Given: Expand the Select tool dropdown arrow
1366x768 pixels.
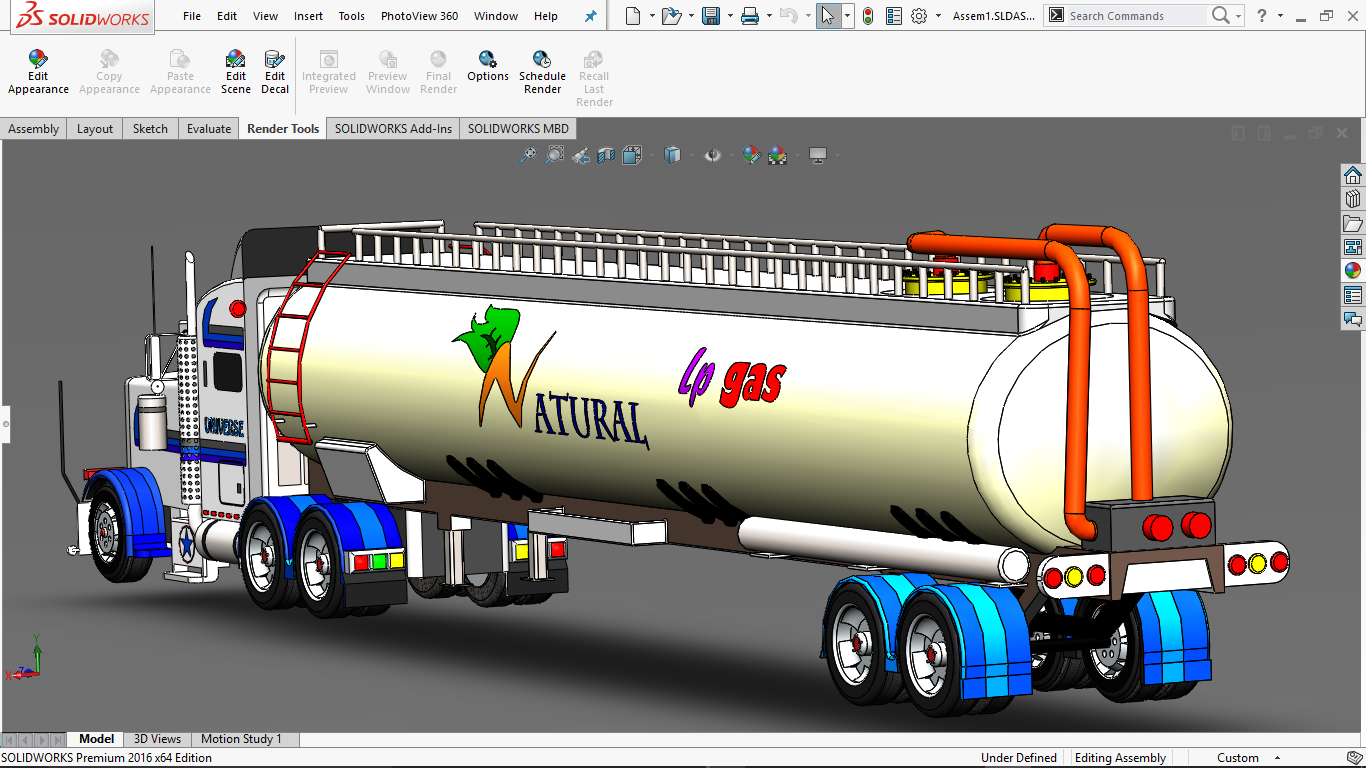Looking at the screenshot, I should [847, 16].
